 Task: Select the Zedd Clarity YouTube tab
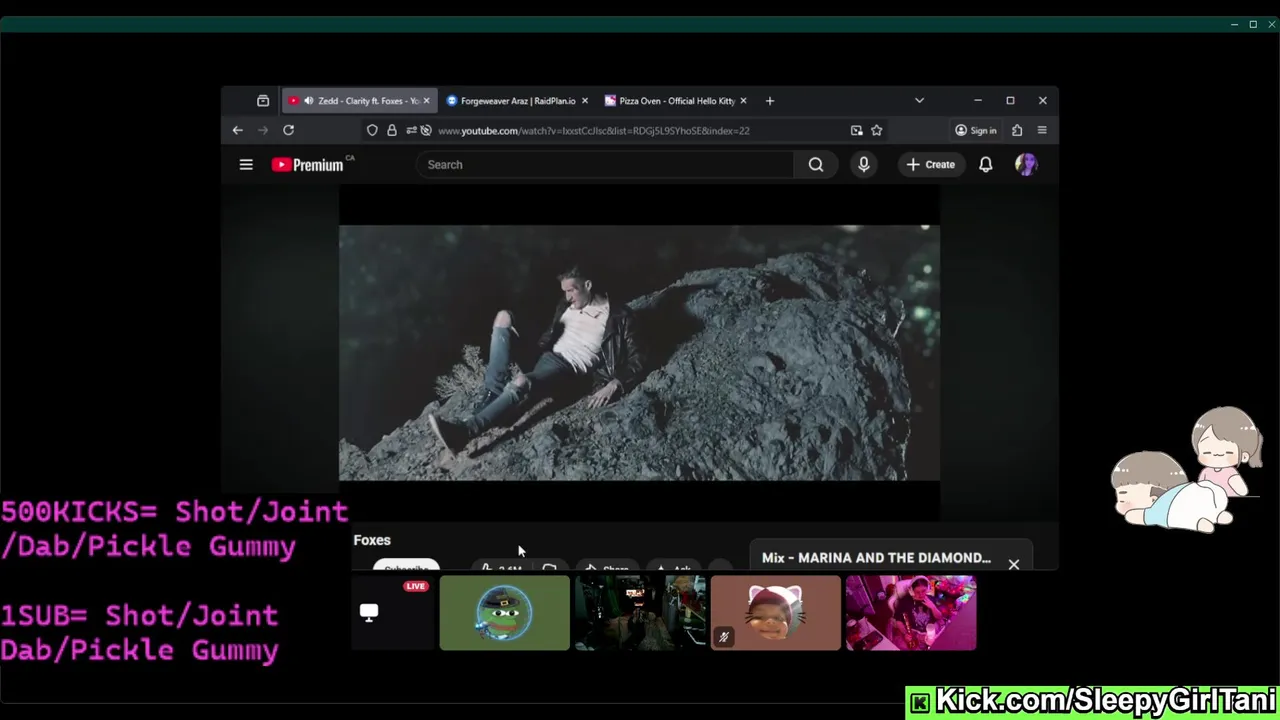(x=358, y=101)
